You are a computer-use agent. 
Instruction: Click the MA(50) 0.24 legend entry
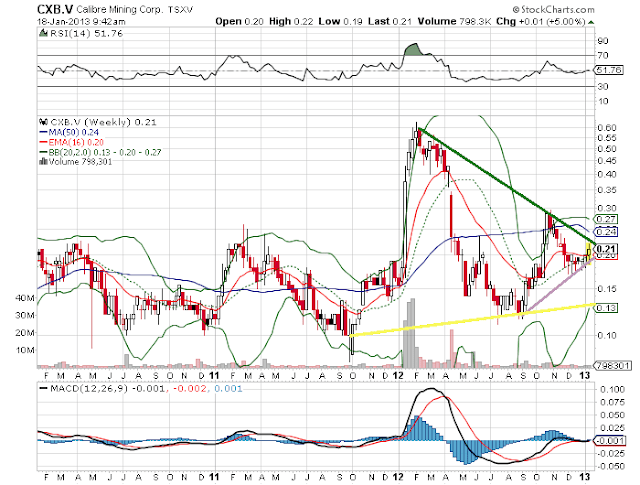point(69,132)
